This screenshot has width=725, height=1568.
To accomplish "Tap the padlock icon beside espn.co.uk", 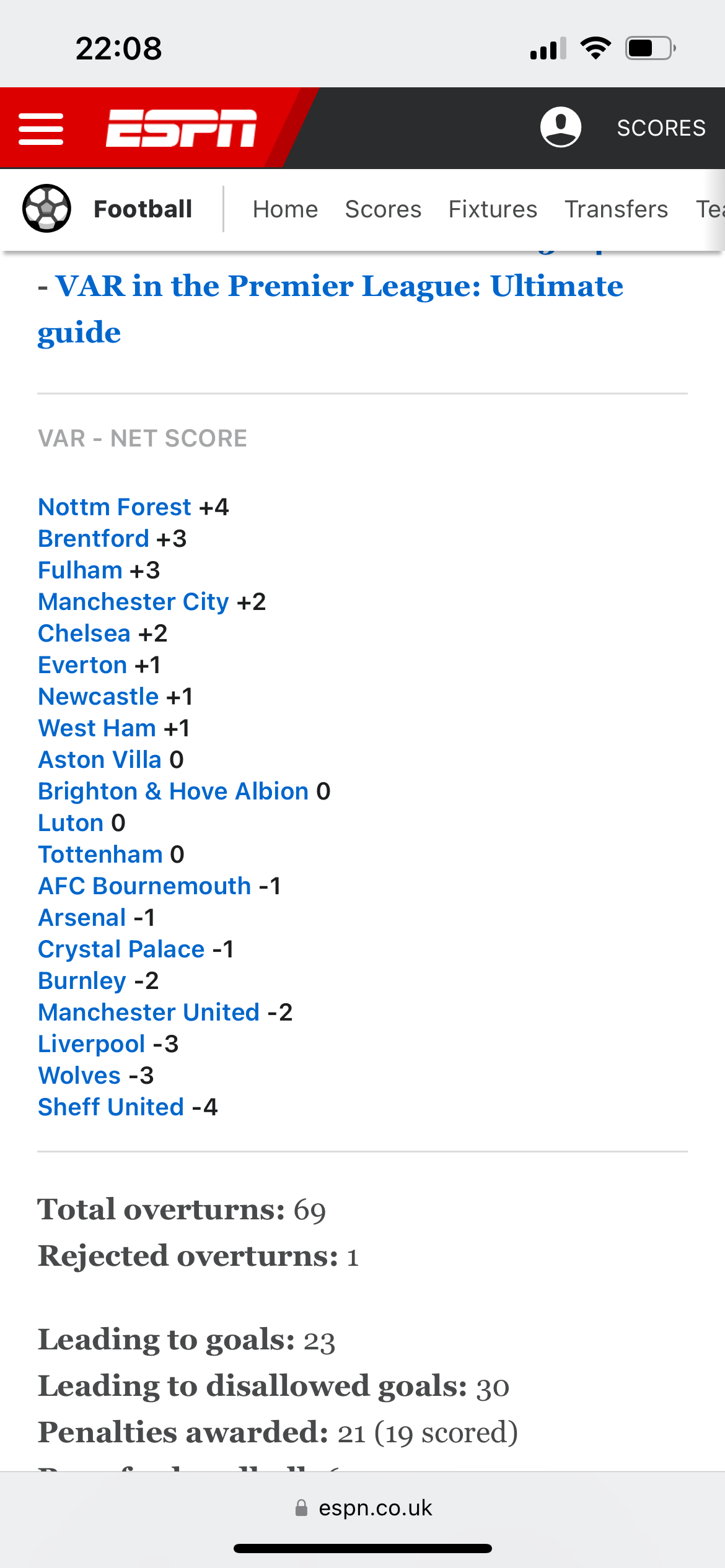I will coord(301,1508).
